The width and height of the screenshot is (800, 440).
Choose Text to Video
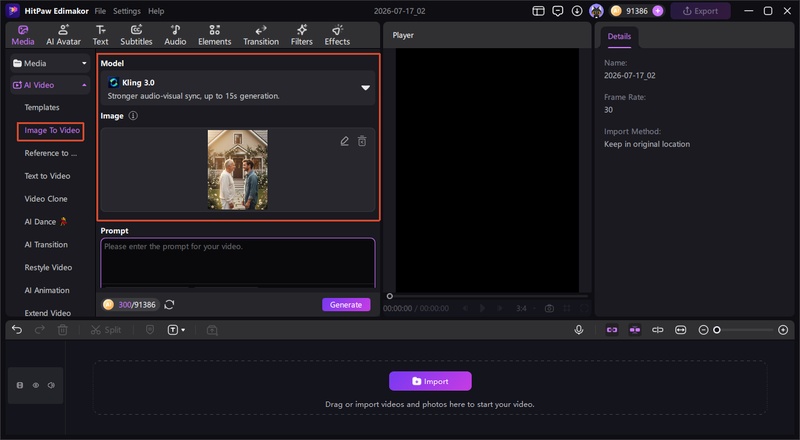[x=47, y=176]
